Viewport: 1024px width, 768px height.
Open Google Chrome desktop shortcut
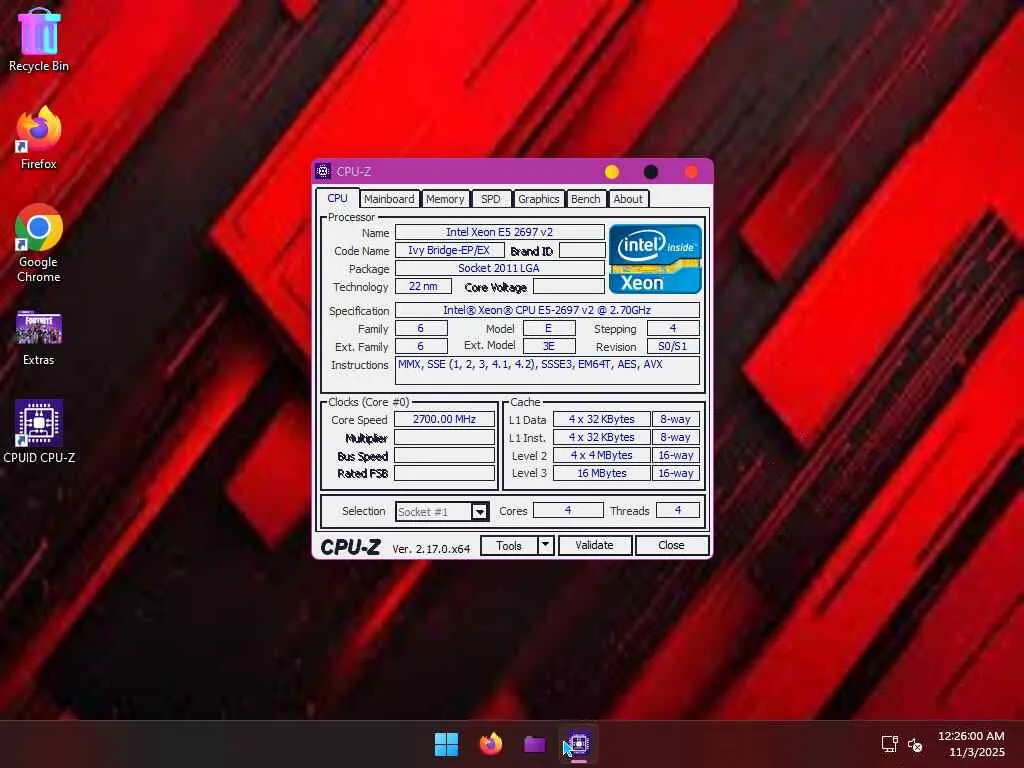tap(39, 244)
